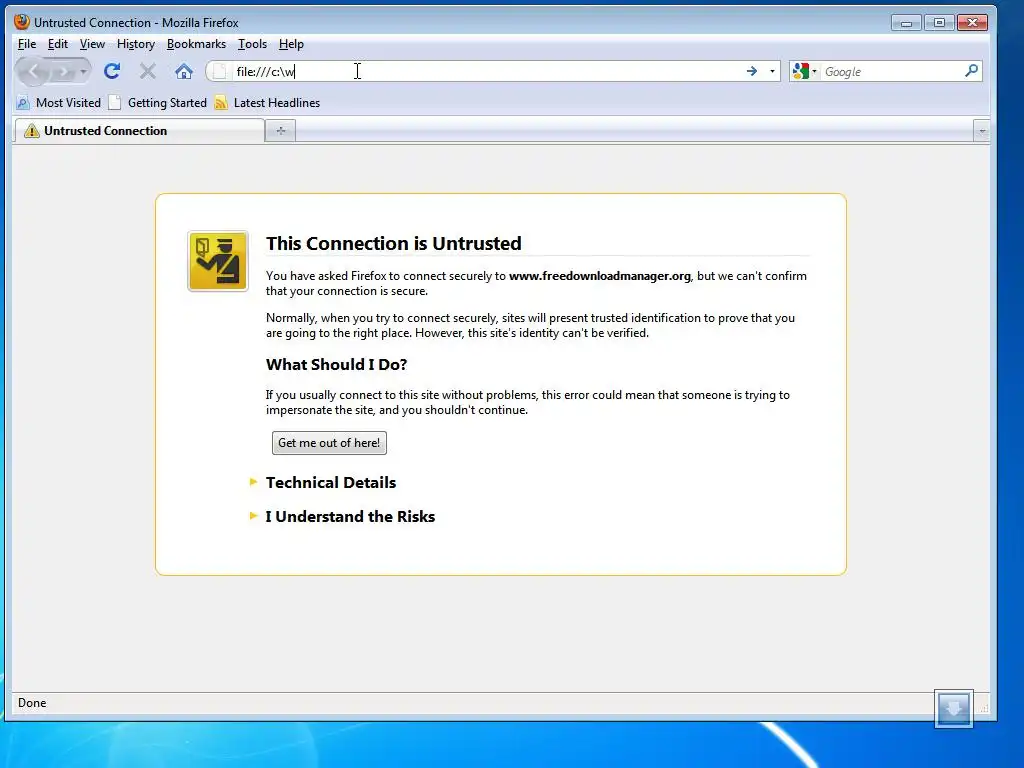1024x768 pixels.
Task: Click the Reload page icon
Action: point(112,71)
